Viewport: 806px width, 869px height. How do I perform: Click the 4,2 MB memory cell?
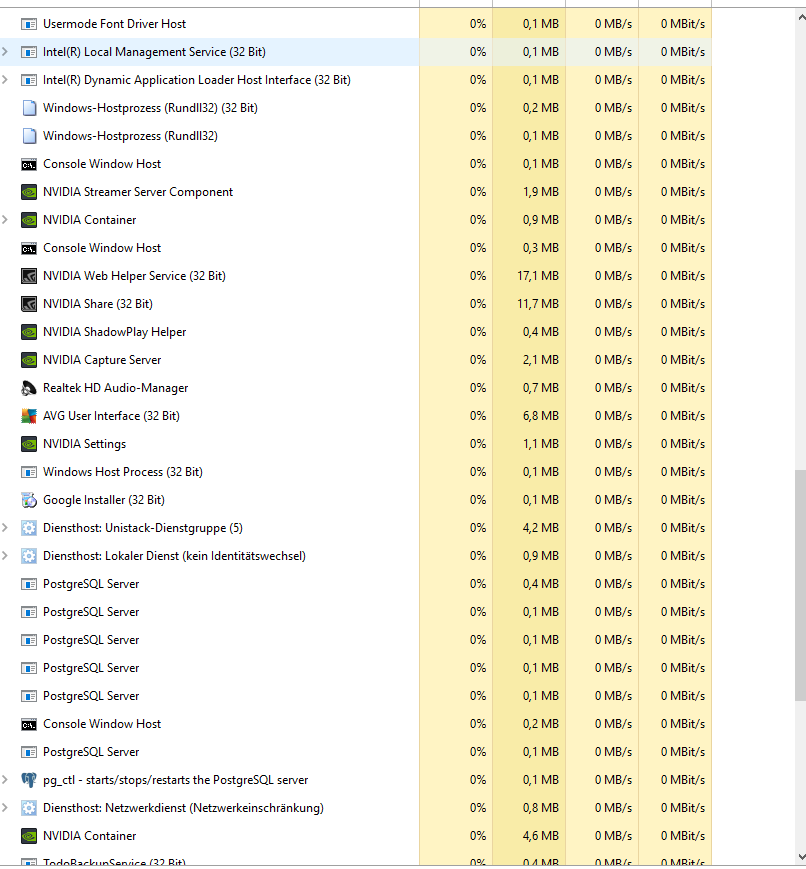(529, 528)
